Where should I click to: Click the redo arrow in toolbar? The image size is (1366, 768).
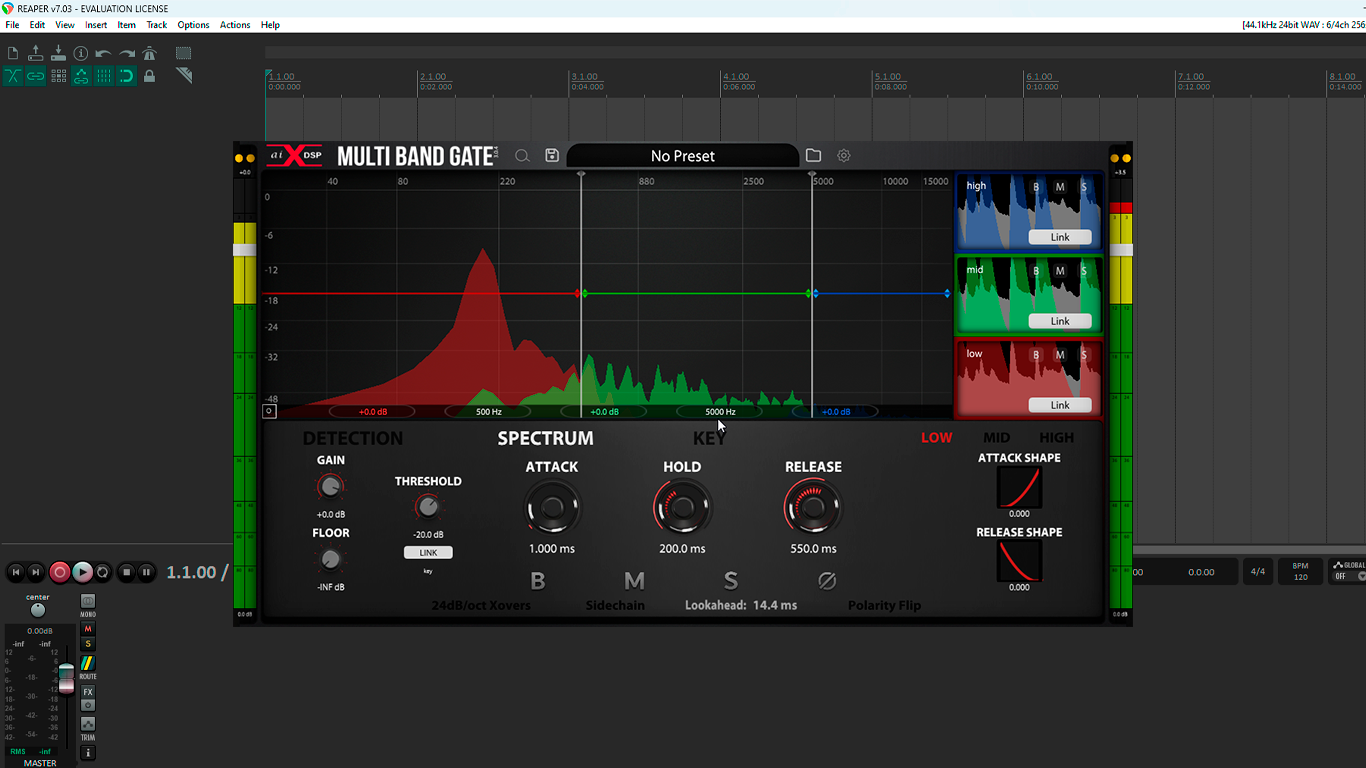[x=127, y=53]
